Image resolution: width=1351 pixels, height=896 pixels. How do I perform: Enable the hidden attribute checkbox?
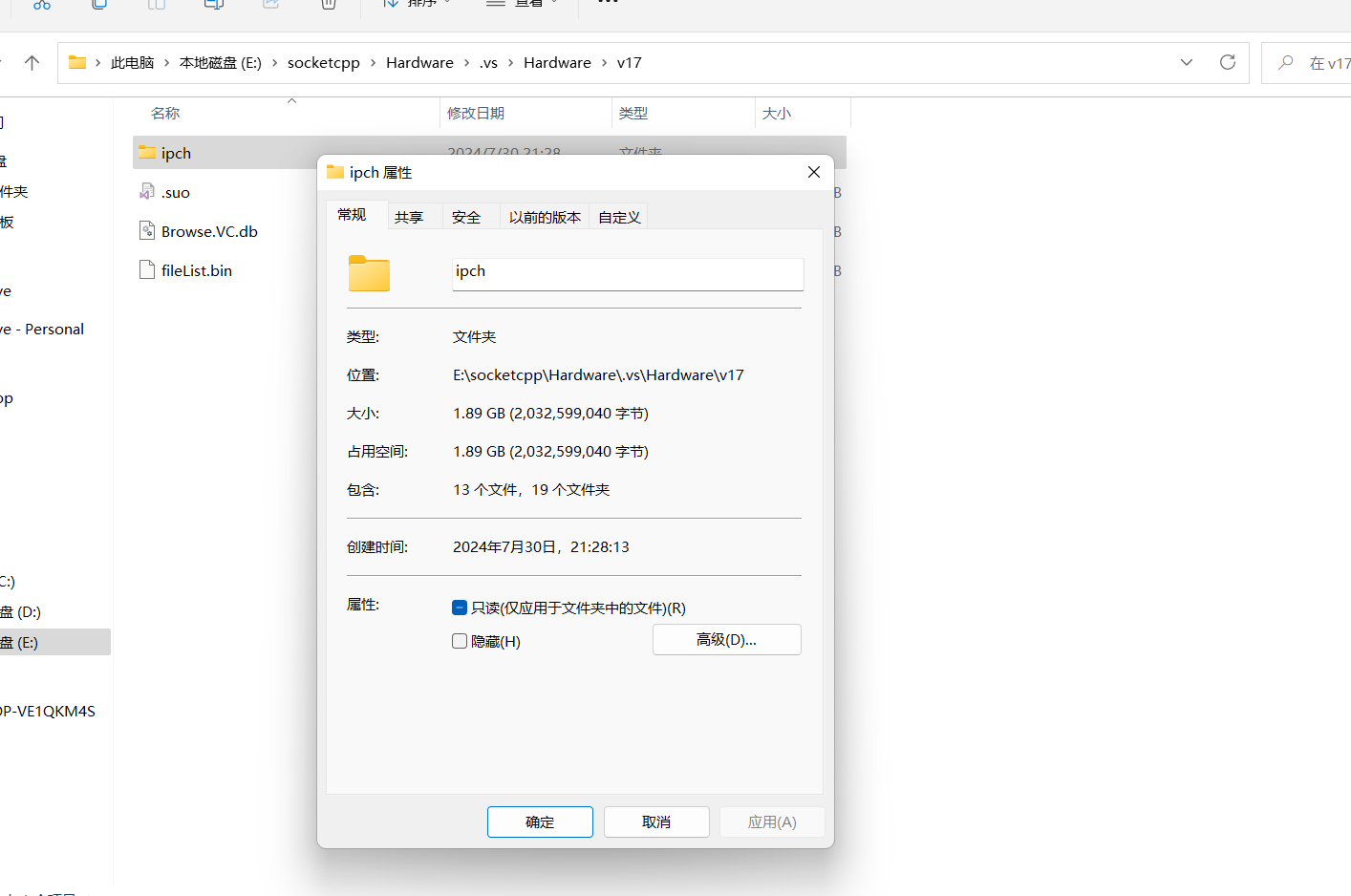[x=460, y=641]
